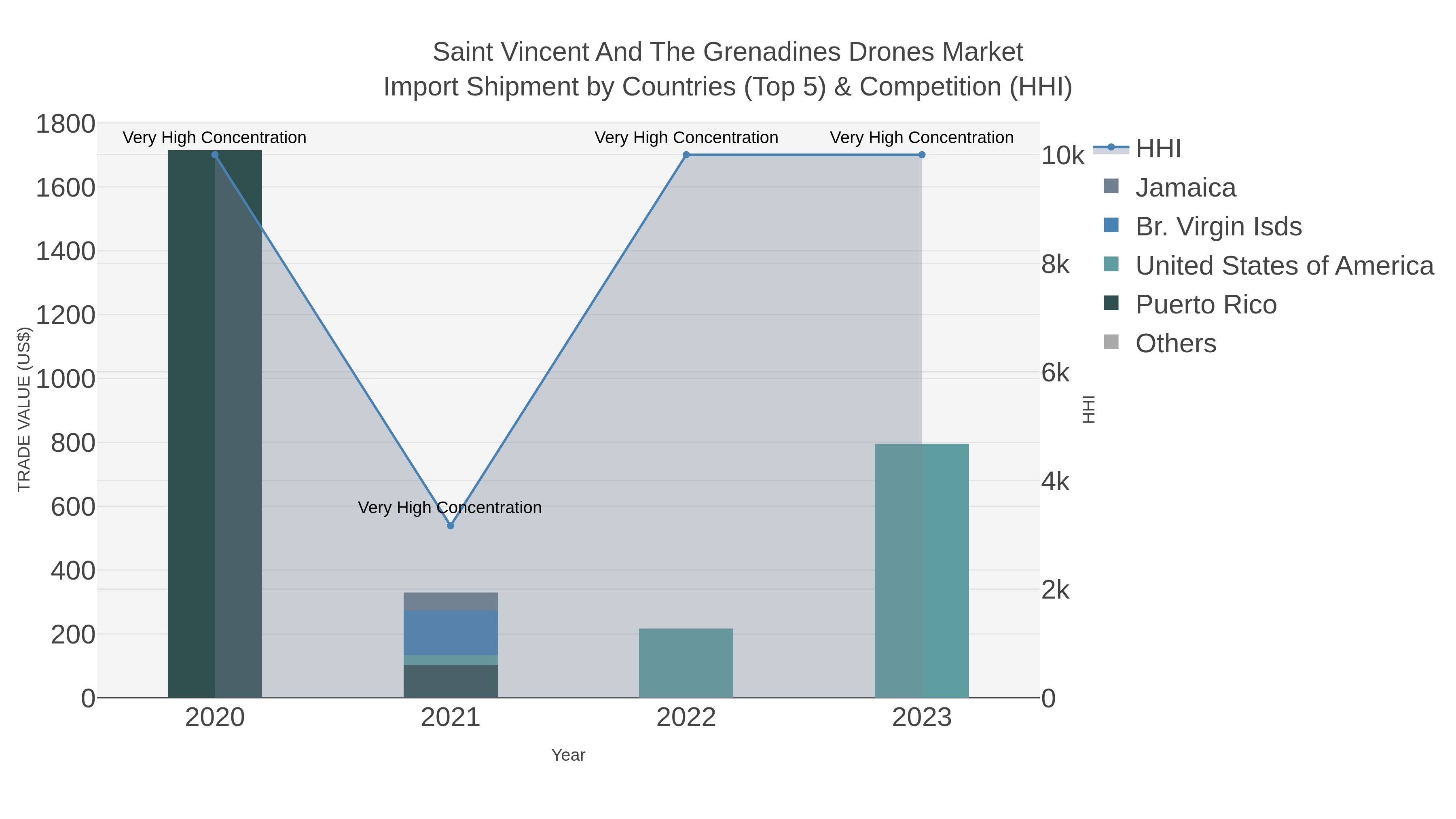Click the 2020 Puerto Rico bar
Image resolution: width=1456 pixels, height=819 pixels.
click(x=215, y=424)
